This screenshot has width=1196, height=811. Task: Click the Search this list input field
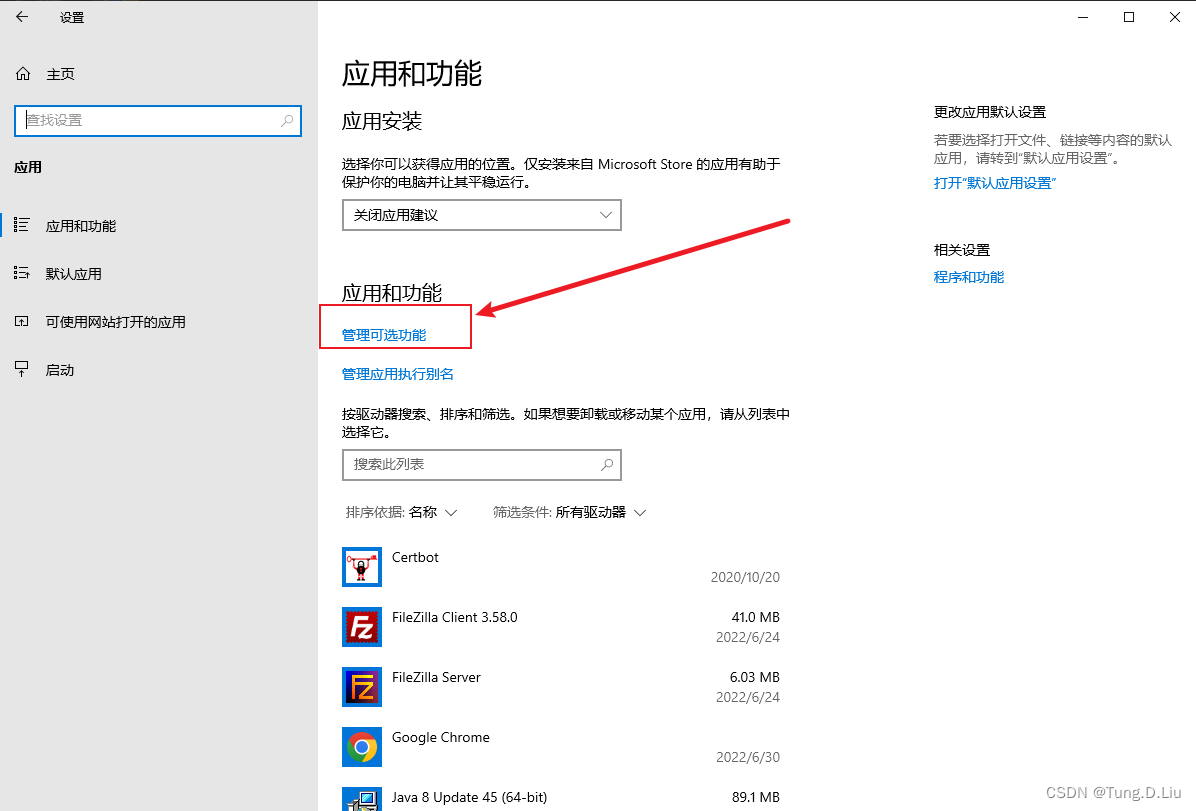pos(470,465)
